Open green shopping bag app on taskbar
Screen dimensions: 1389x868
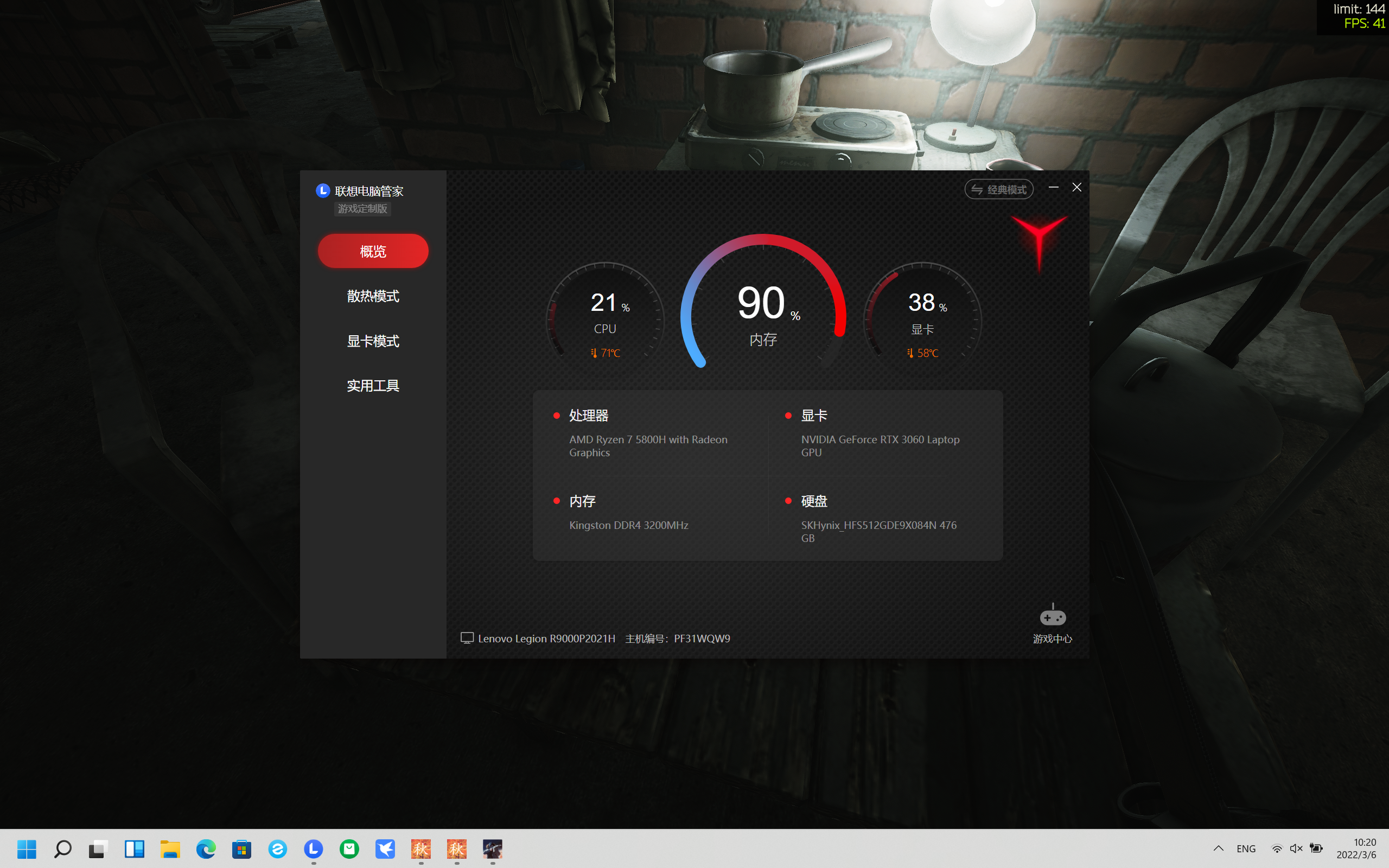[x=349, y=848]
